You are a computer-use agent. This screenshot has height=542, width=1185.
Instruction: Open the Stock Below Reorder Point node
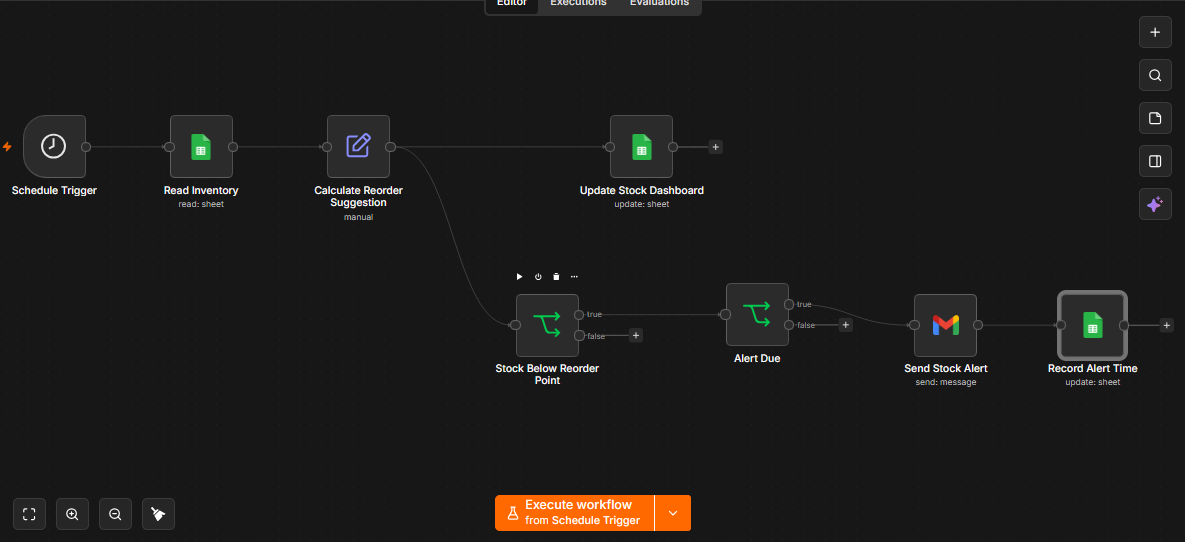[547, 325]
